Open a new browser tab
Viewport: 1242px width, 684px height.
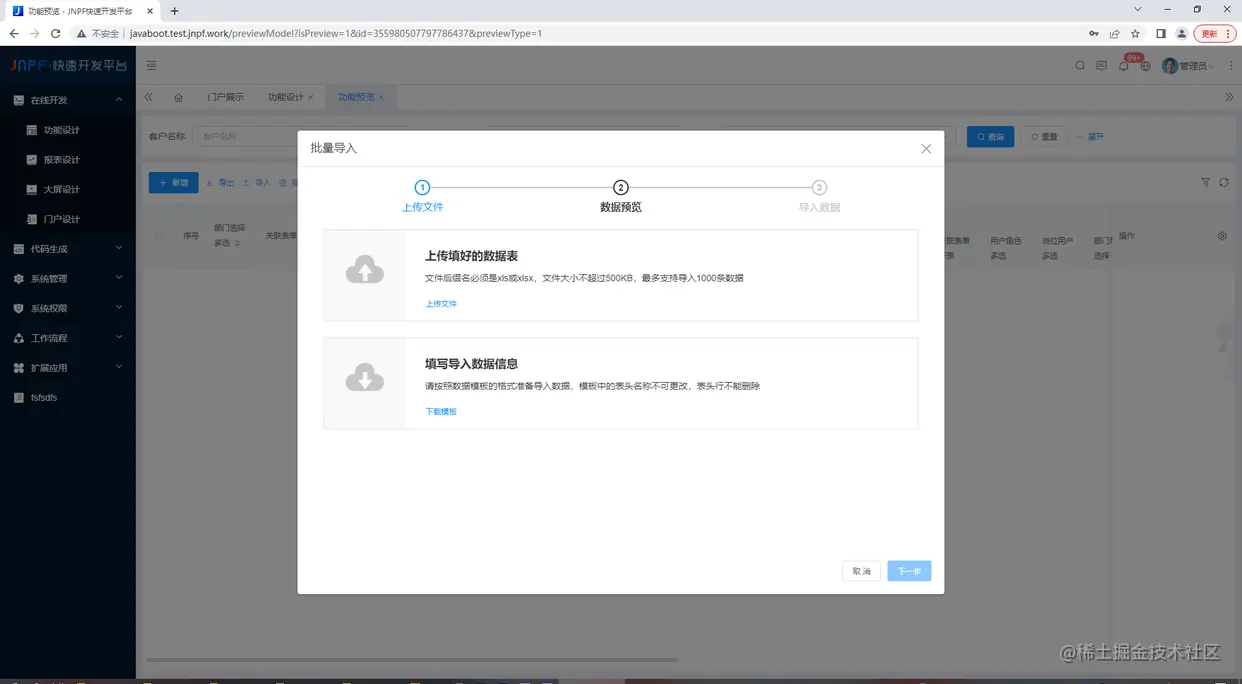(x=175, y=11)
